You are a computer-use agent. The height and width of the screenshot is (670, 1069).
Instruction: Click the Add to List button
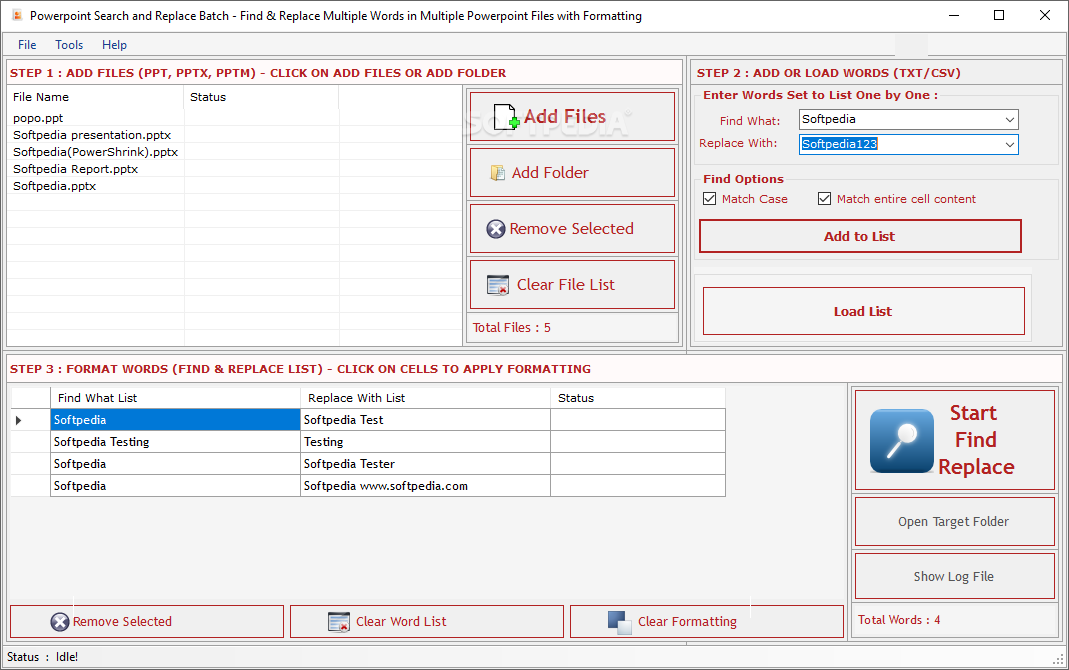coord(860,237)
